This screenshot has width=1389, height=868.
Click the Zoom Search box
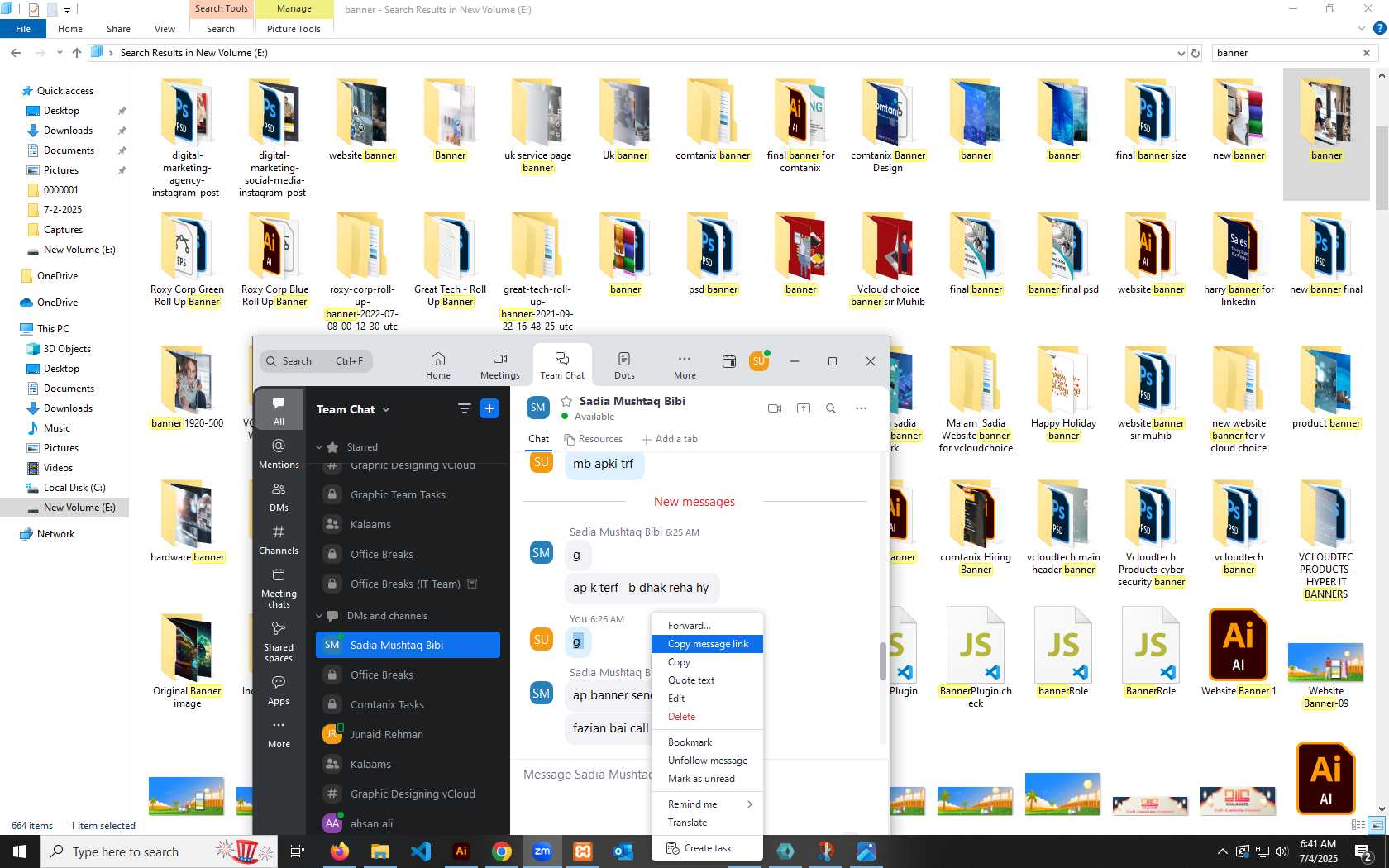[315, 361]
